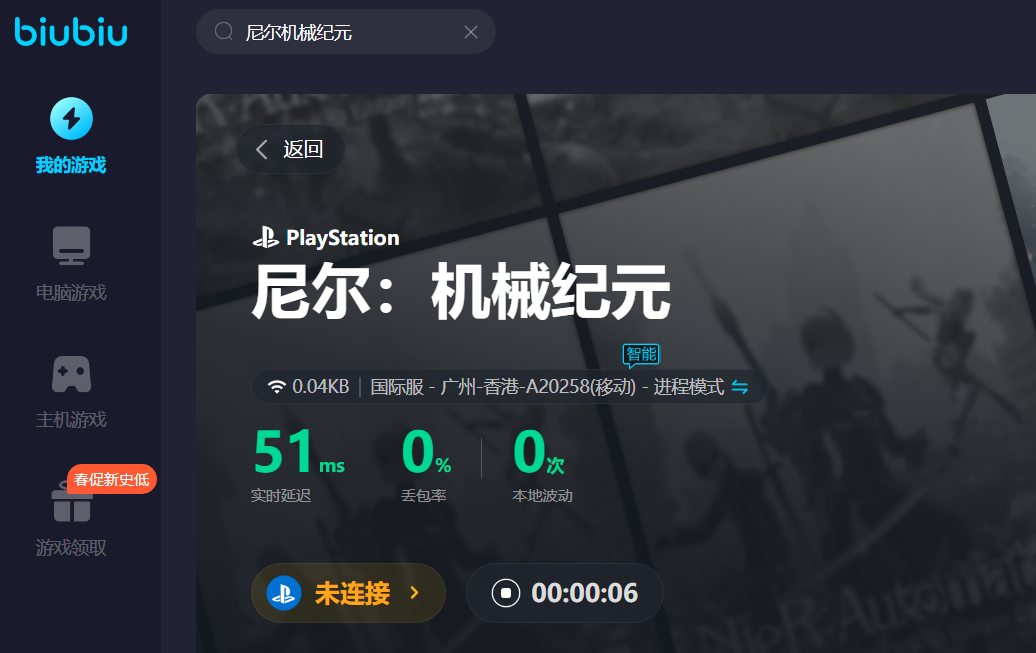Select the PC Games monitor icon
Image resolution: width=1036 pixels, height=653 pixels.
(71, 245)
